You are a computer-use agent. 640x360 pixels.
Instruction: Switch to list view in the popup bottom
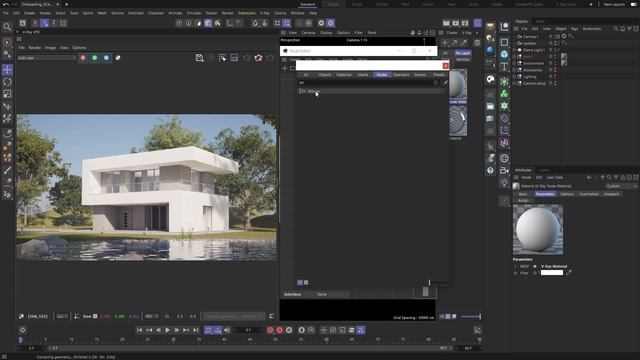pos(300,282)
